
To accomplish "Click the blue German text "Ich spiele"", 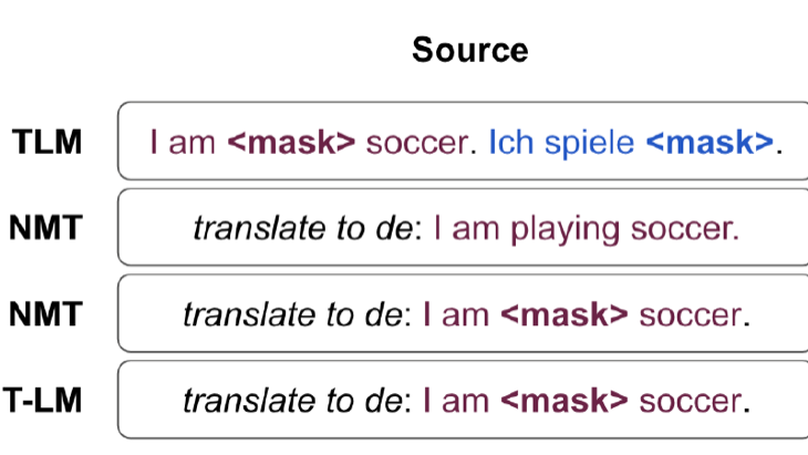I will click(x=561, y=143).
